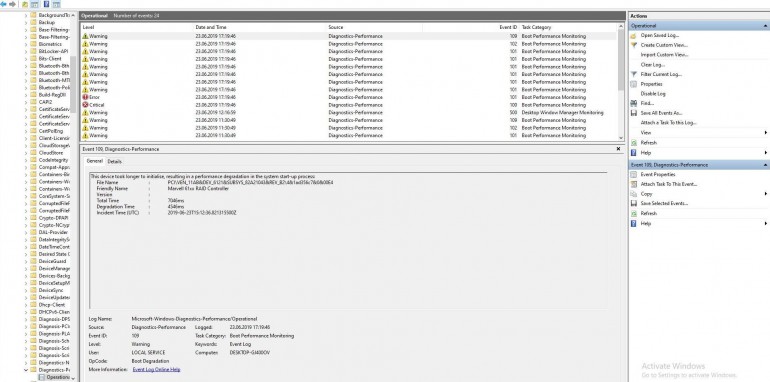
Task: Click the Back arrow in the toolbar
Action: [3, 4]
